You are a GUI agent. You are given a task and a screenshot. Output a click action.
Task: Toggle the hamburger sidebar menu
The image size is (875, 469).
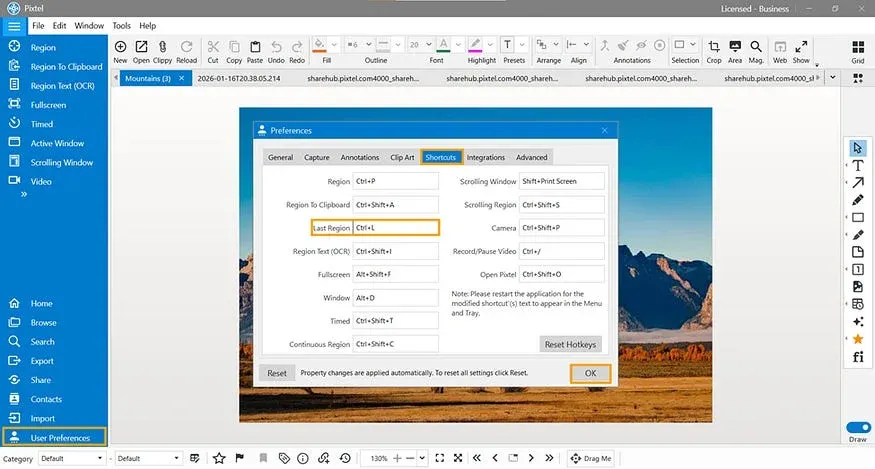tap(14, 26)
